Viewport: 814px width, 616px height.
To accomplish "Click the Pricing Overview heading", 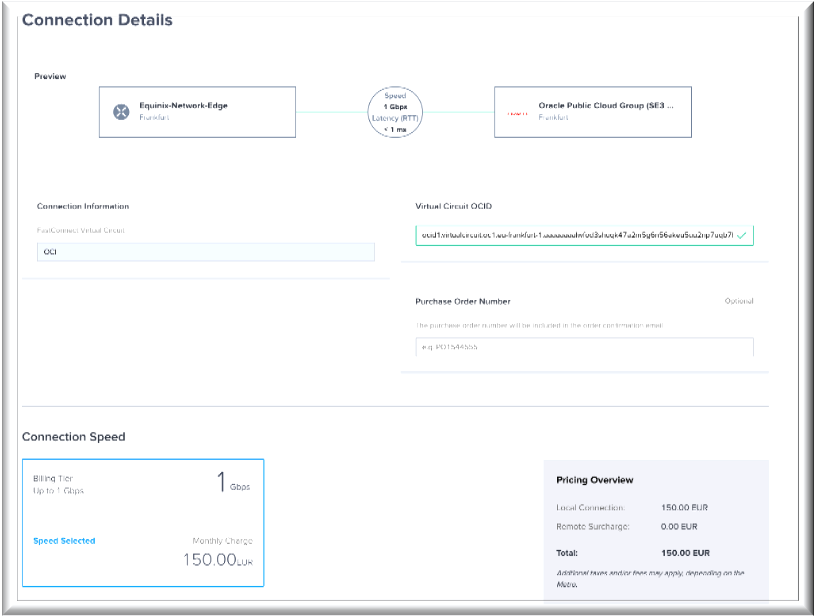I will (595, 480).
